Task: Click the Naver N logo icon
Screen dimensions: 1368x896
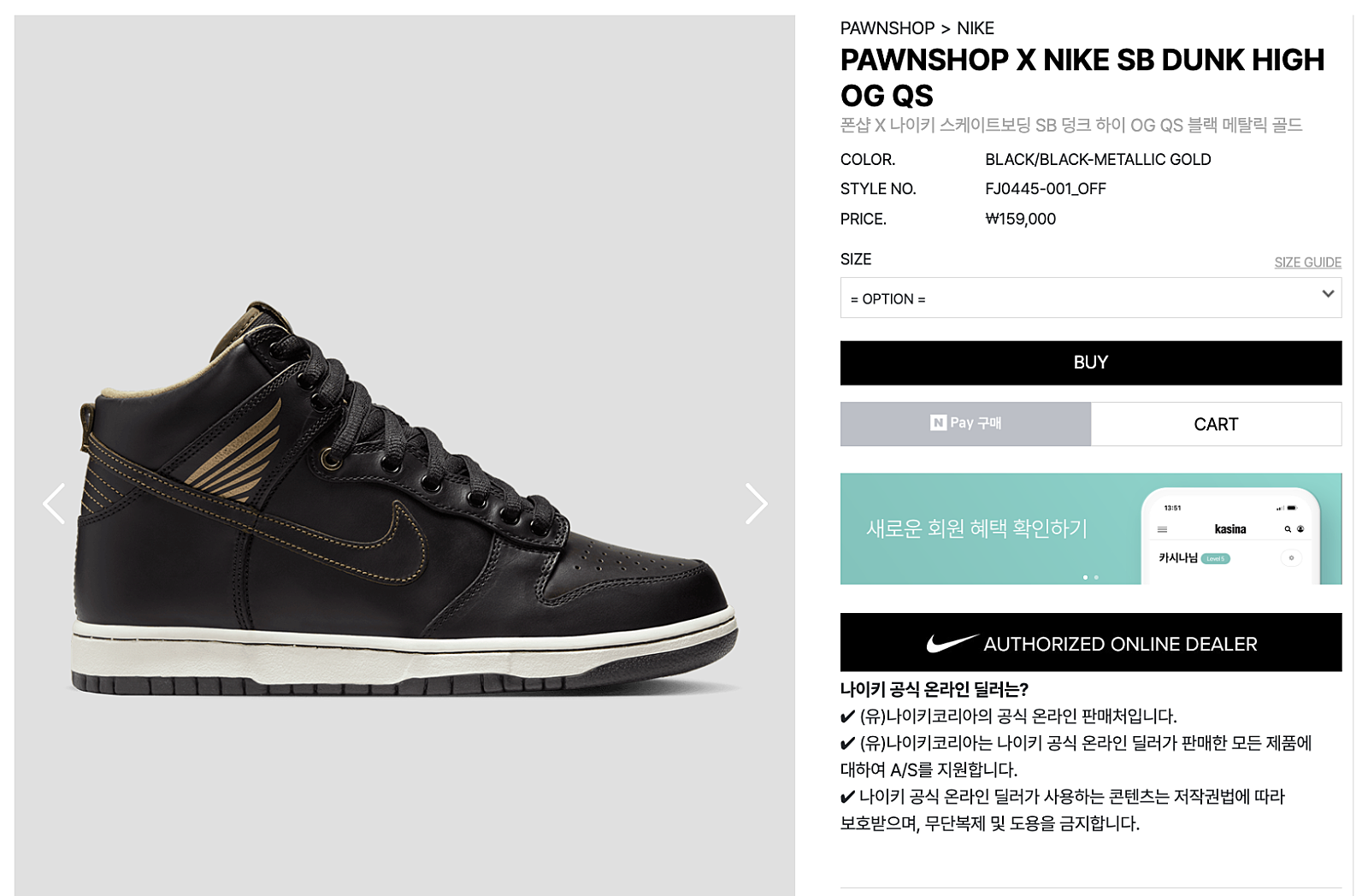Action: [938, 422]
